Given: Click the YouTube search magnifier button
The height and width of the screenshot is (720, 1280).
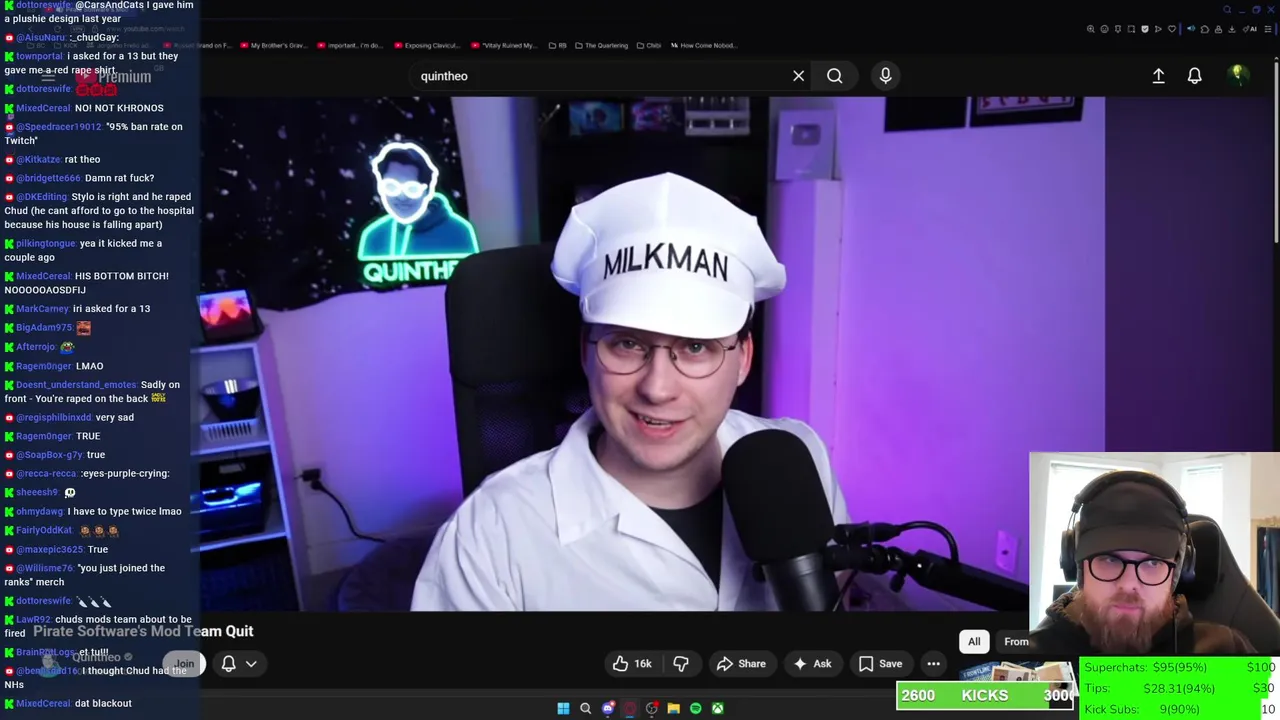Looking at the screenshot, I should pos(834,76).
